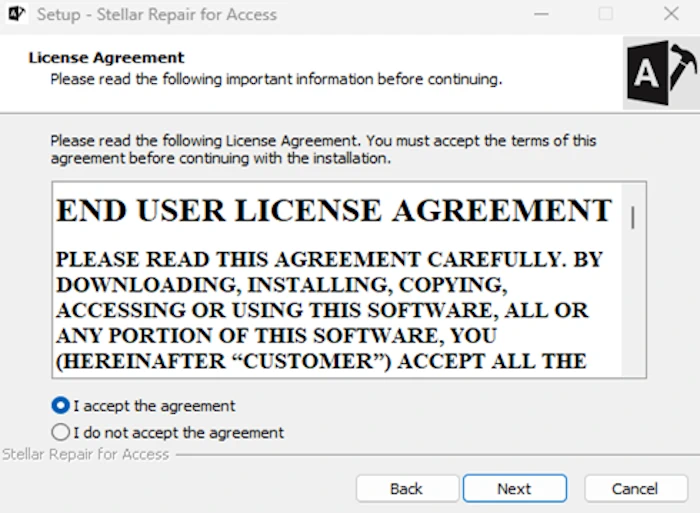Click the Stellar Repair title bar icon
The height and width of the screenshot is (513, 700).
(x=16, y=15)
